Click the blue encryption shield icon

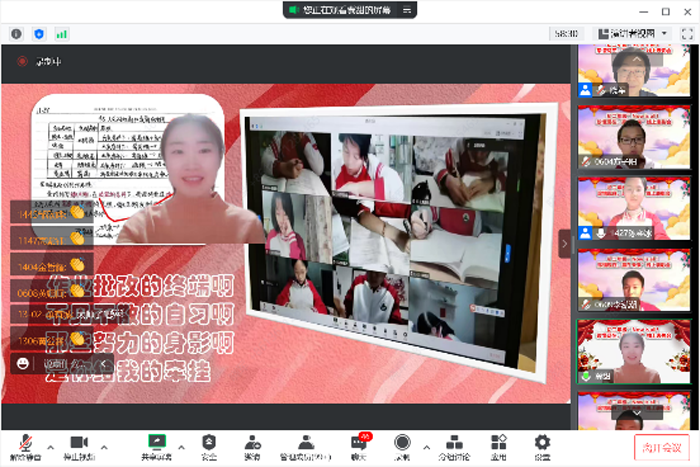click(39, 34)
